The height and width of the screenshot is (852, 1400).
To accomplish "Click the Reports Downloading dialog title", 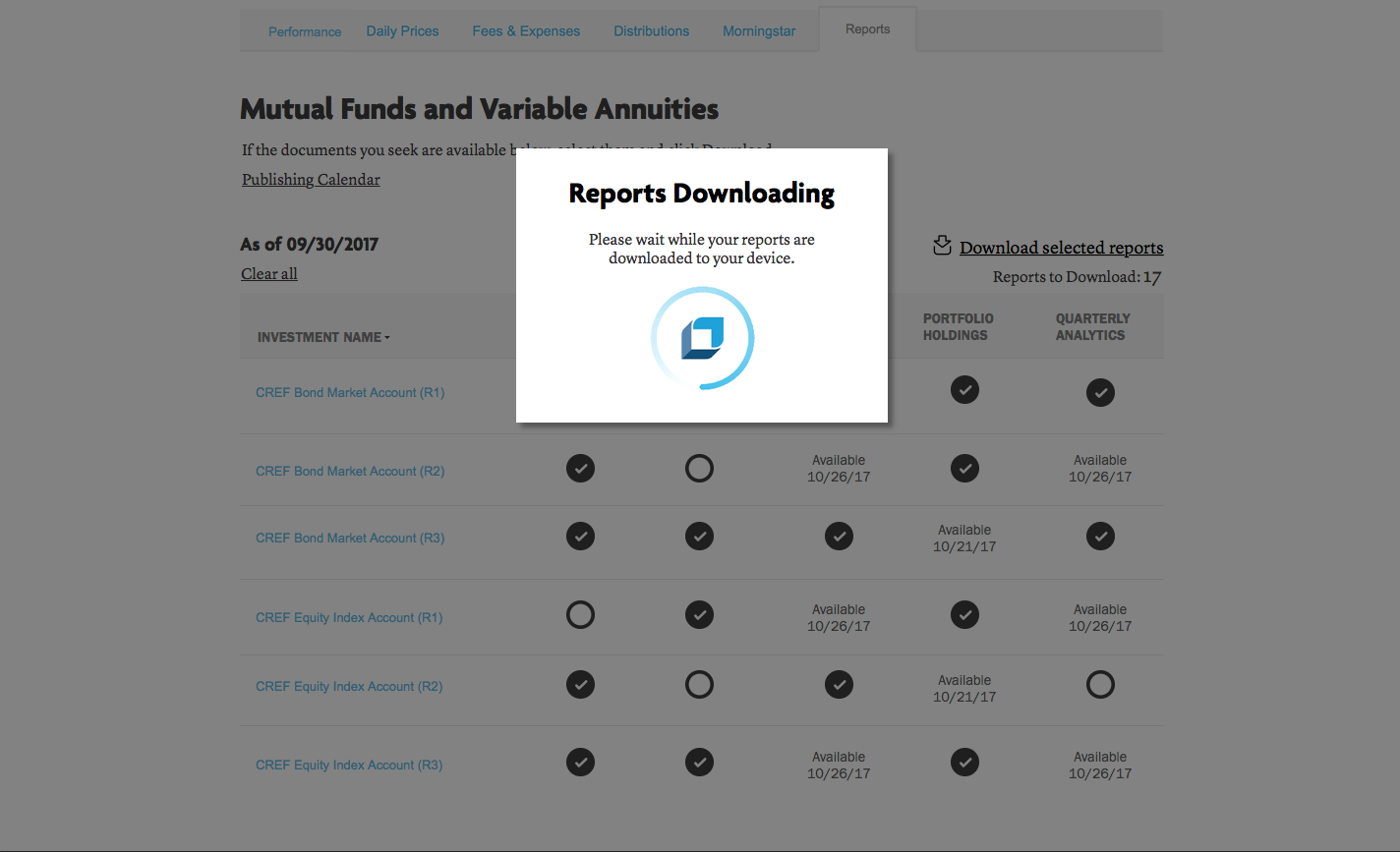I will click(702, 194).
